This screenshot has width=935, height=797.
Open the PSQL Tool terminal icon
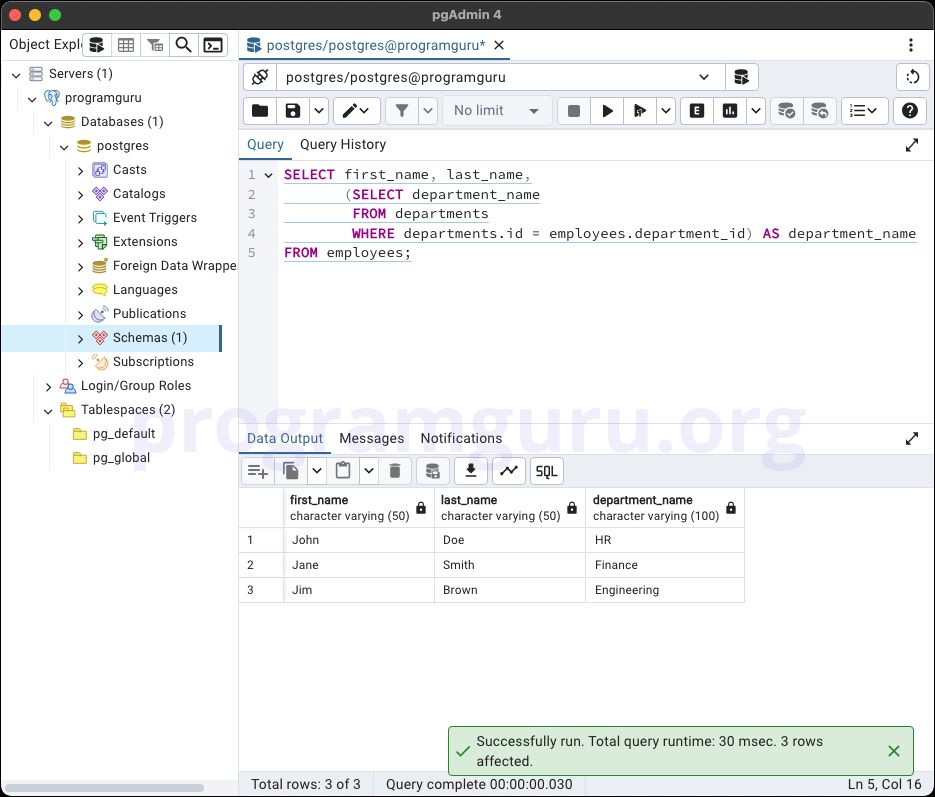[213, 45]
